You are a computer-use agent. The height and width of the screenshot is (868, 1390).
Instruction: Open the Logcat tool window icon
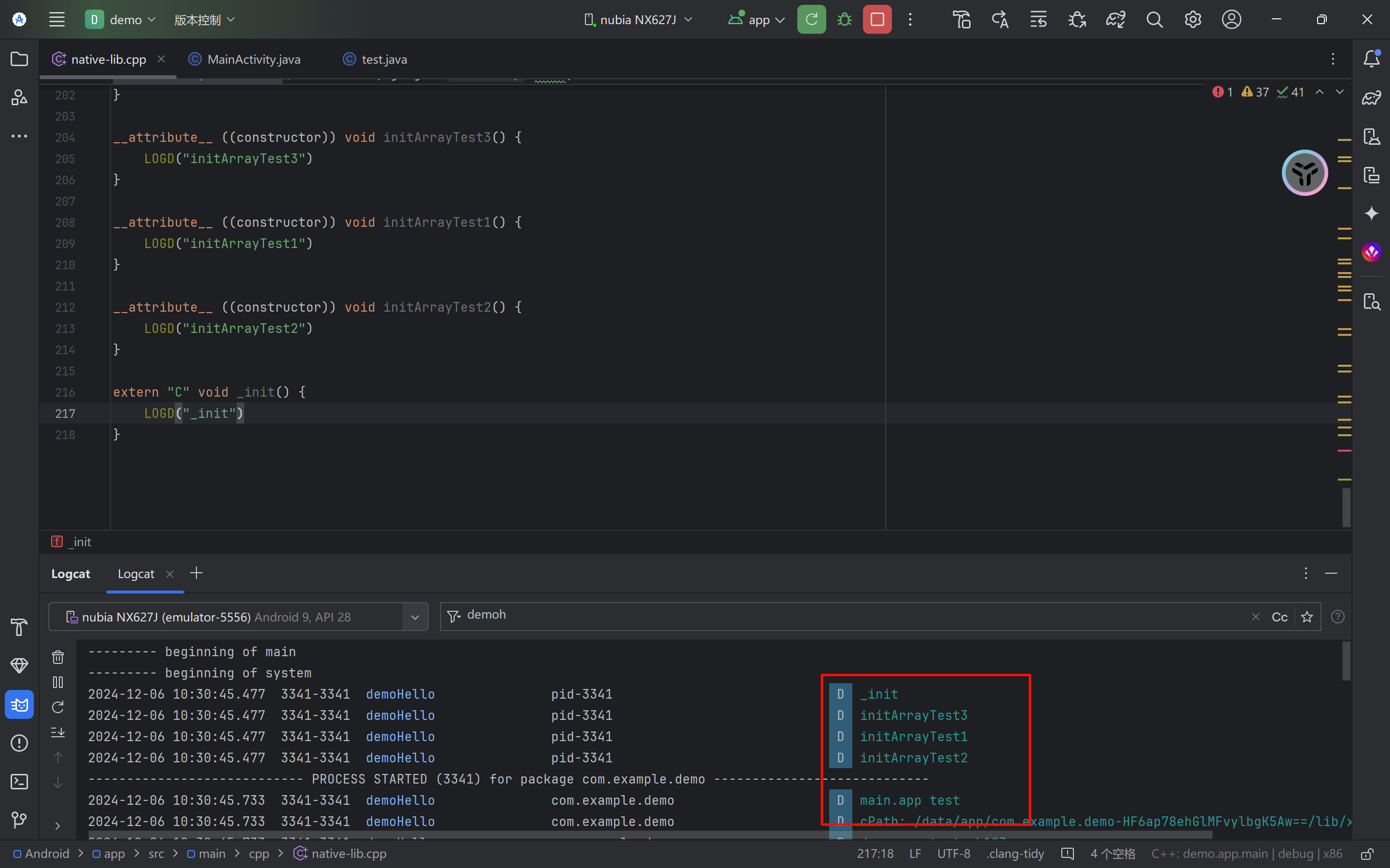click(19, 704)
